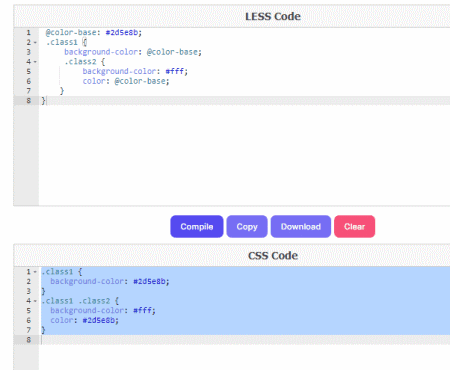Clear the editor with red button

tap(354, 227)
